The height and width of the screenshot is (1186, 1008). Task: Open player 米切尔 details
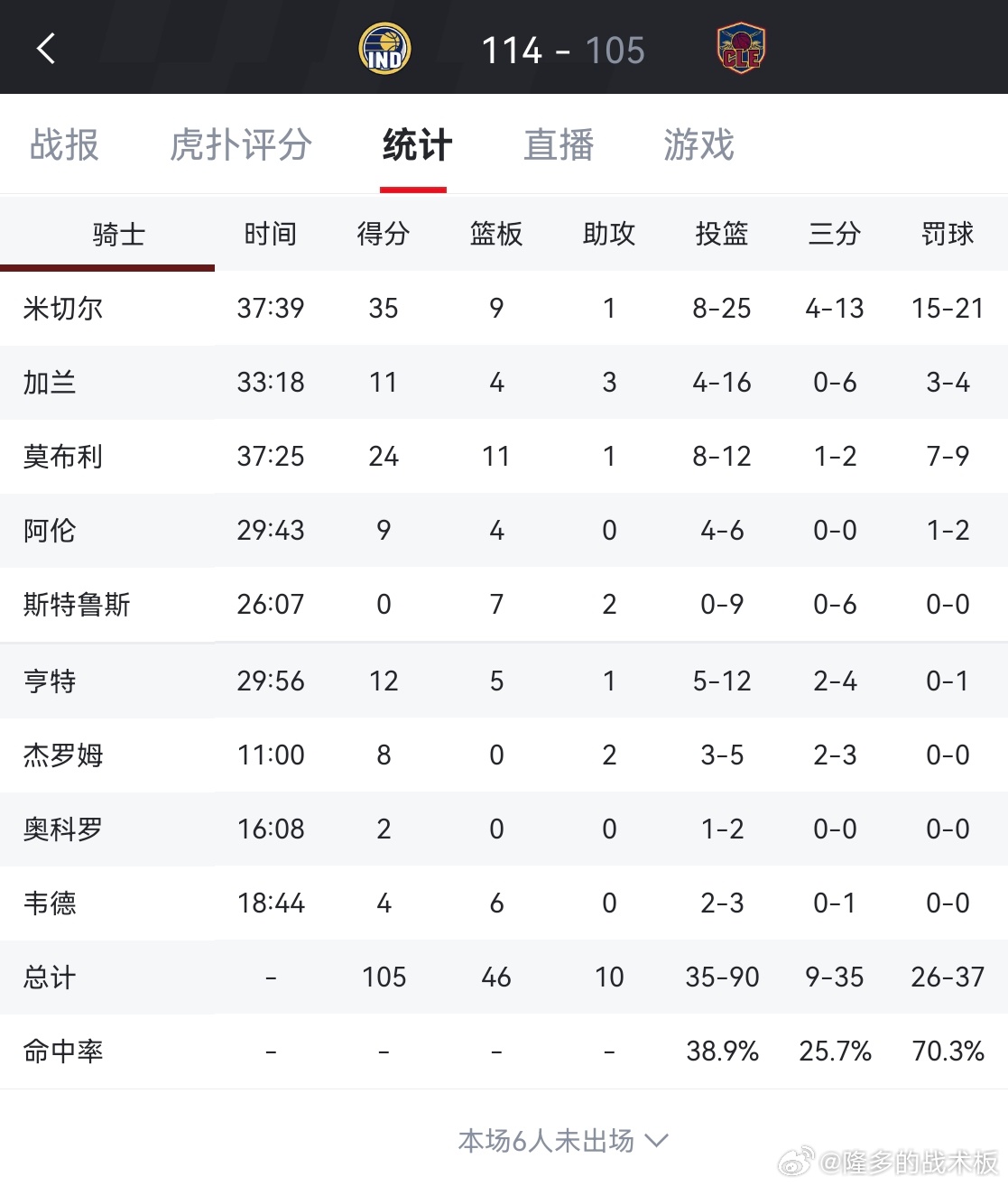click(63, 309)
